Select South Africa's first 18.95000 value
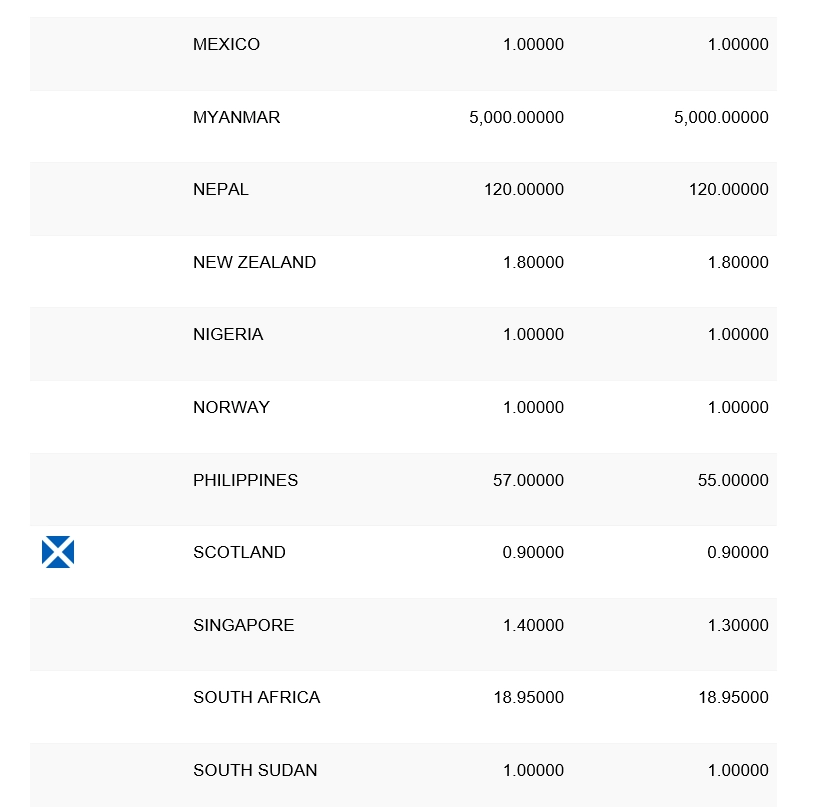Screen dimensions: 814x807 (x=528, y=698)
